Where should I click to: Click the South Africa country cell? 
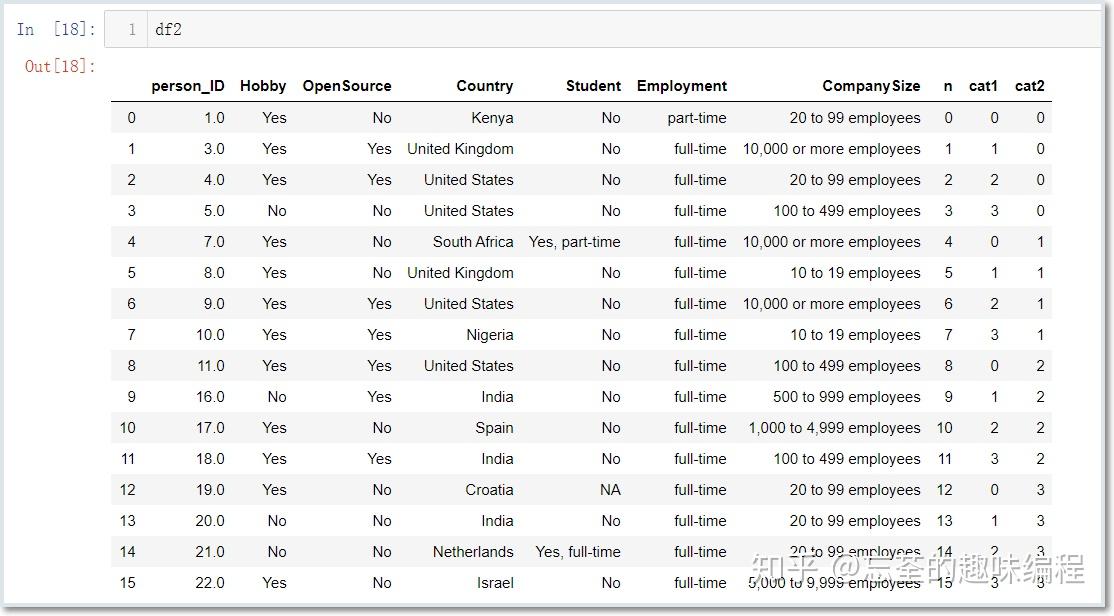(x=473, y=242)
